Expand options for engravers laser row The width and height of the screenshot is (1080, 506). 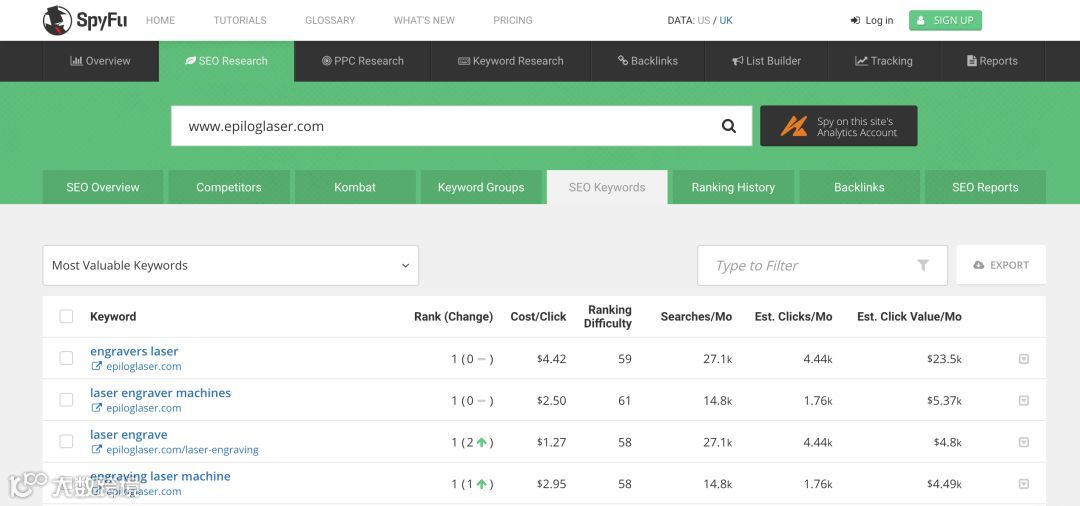pos(1024,359)
